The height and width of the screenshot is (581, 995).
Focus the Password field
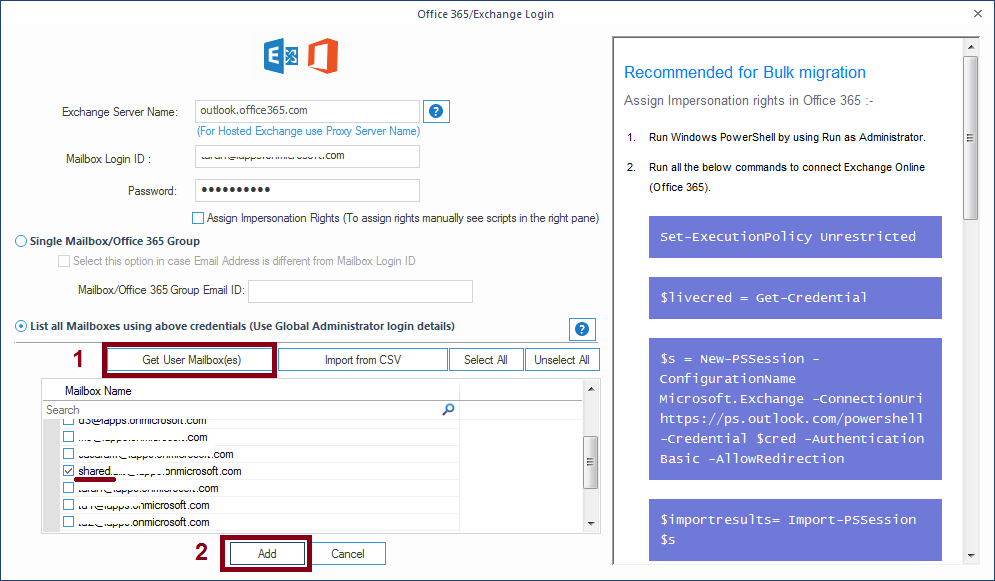(307, 190)
